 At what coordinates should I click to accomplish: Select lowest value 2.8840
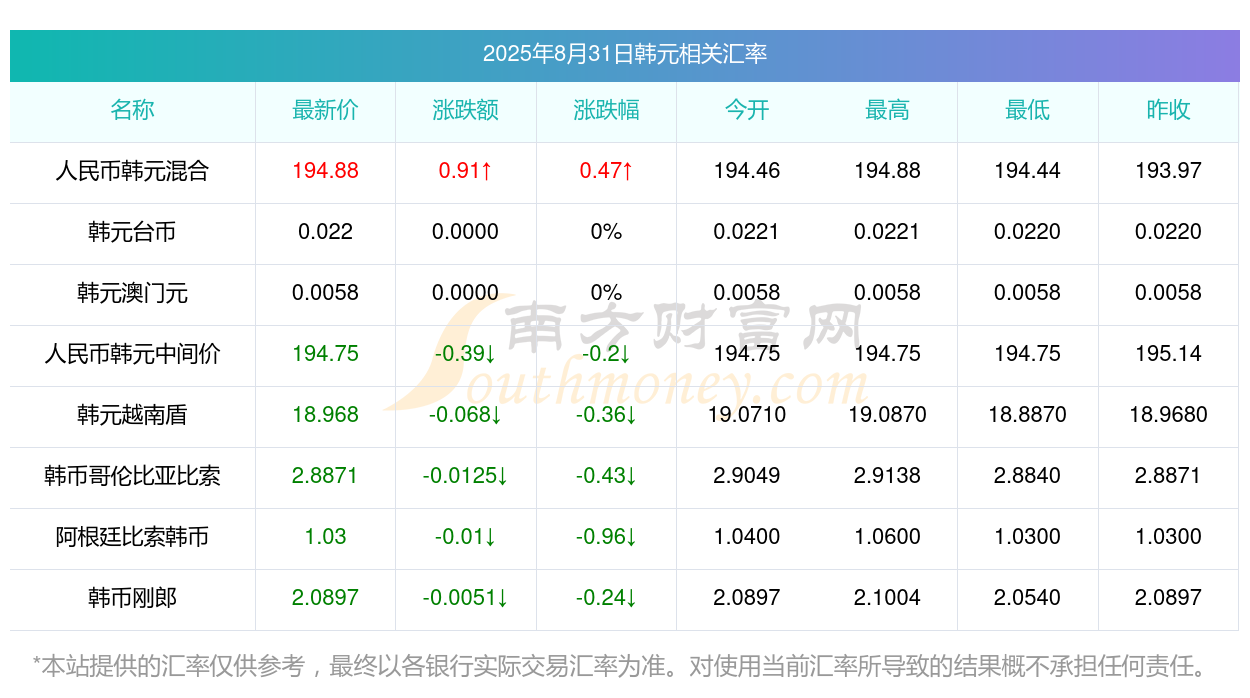(1027, 476)
